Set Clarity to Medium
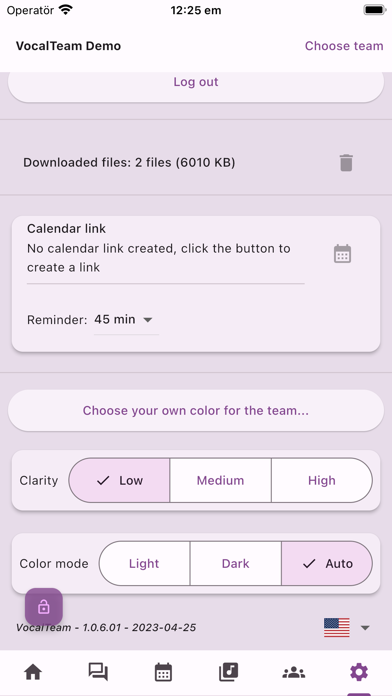The width and height of the screenshot is (392, 696). (x=220, y=480)
